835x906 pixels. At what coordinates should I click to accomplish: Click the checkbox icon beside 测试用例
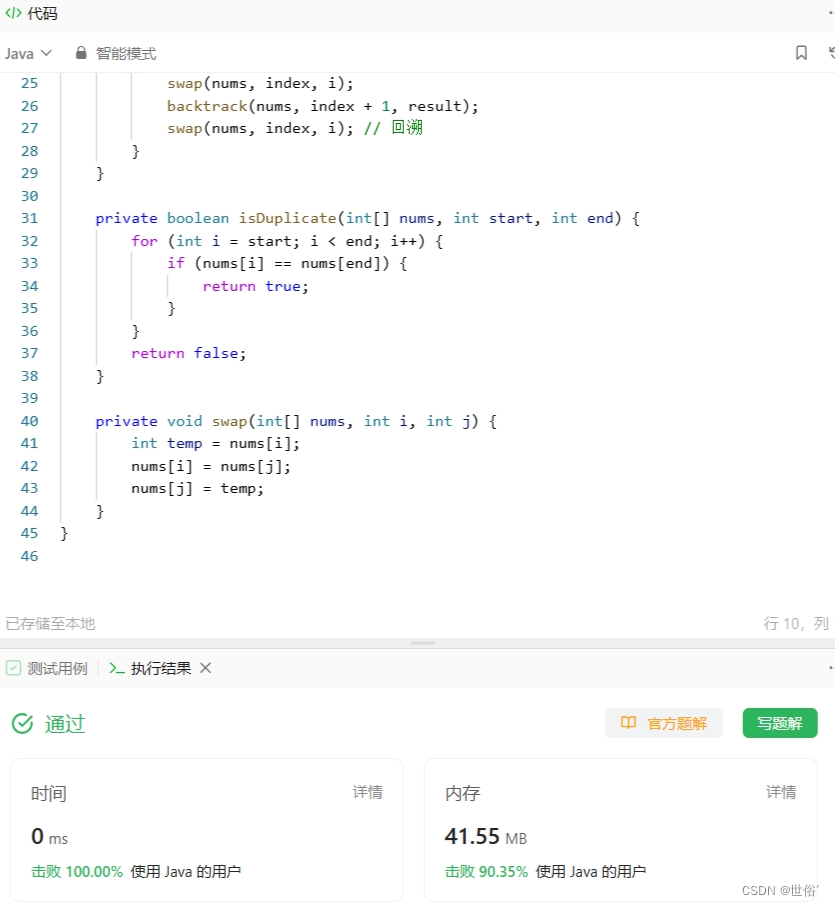13,668
